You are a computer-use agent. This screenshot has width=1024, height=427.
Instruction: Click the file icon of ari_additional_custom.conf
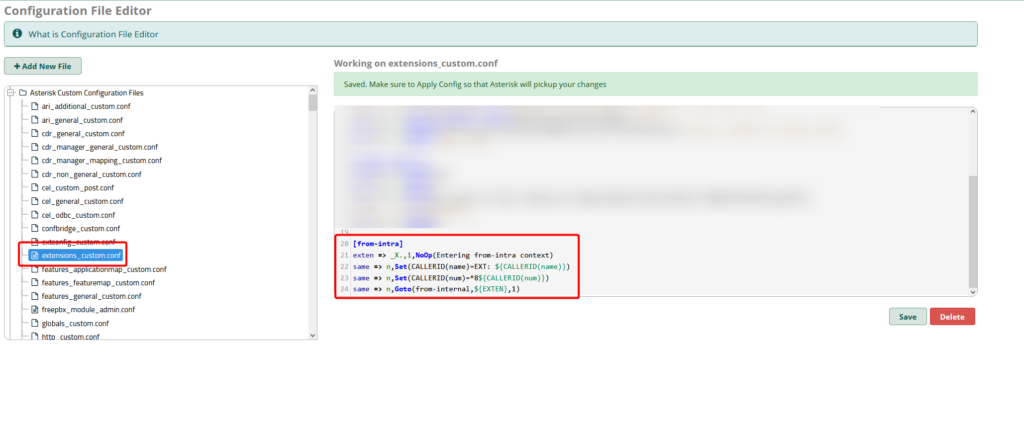point(35,106)
